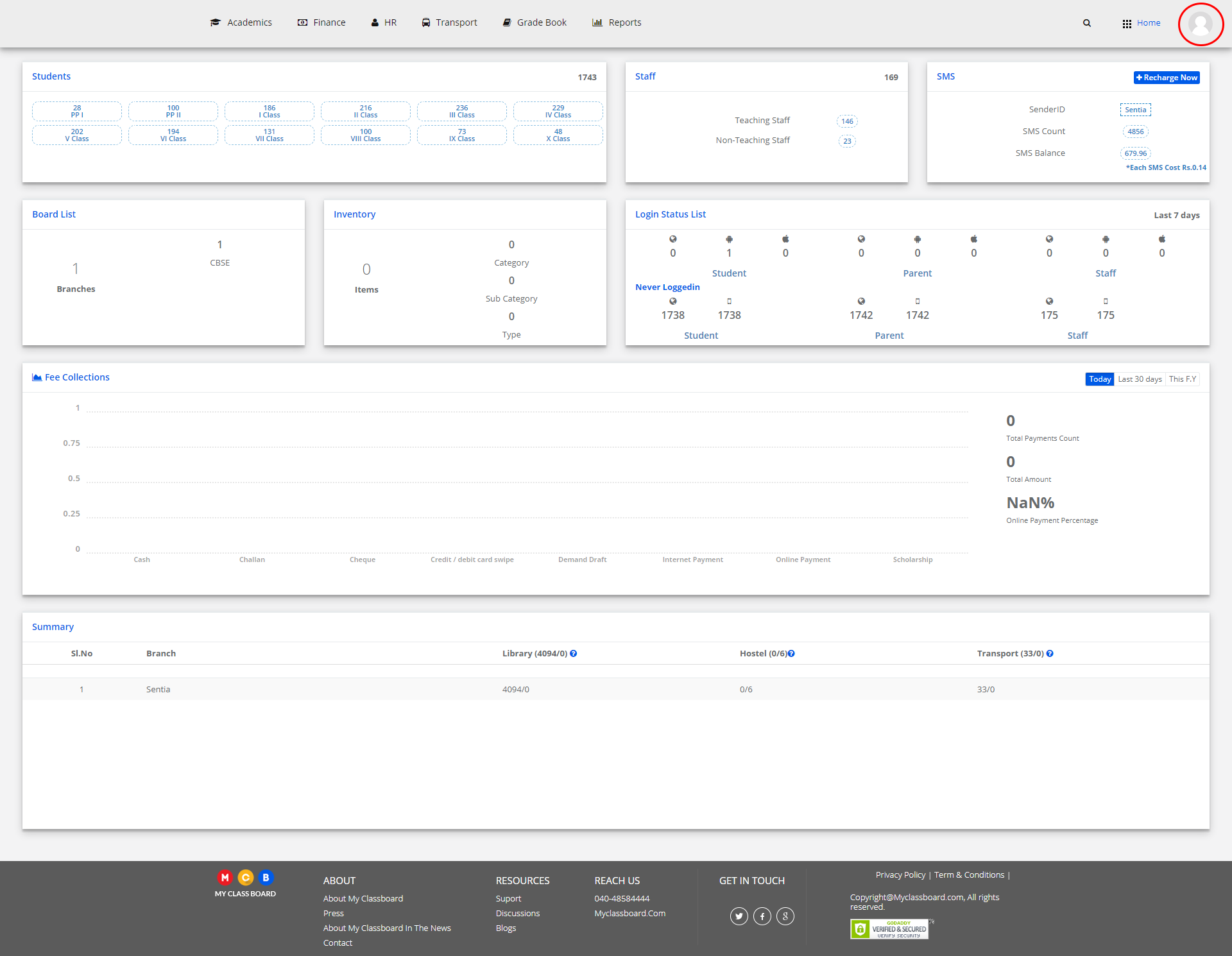Click help icon beside Transport column

click(1050, 654)
